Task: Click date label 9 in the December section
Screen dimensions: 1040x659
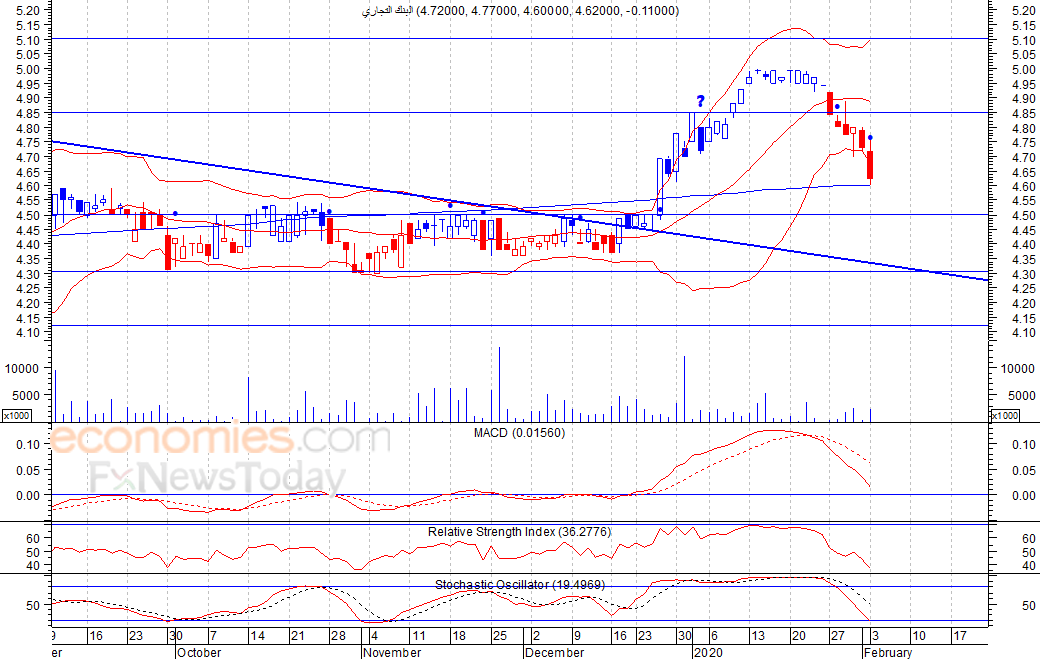Action: [x=576, y=636]
